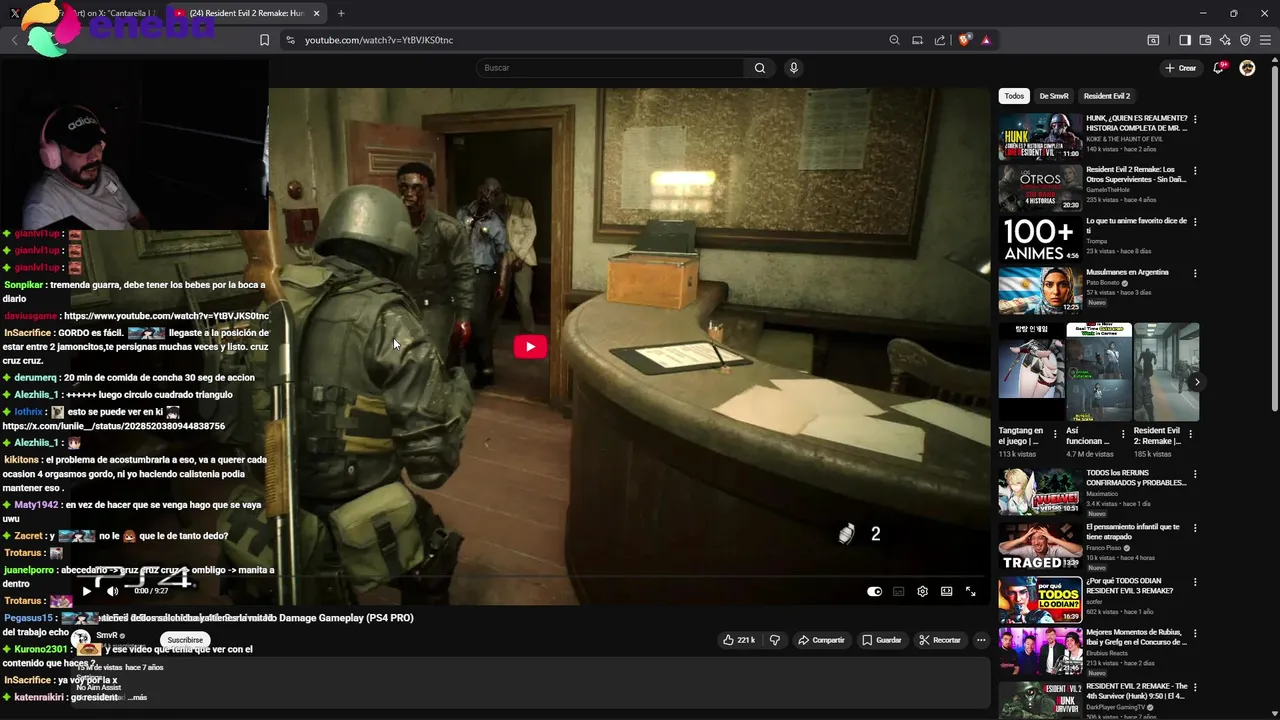This screenshot has width=1280, height=720.
Task: Open options menu for El pensamiento infantil video
Action: pos(1195,527)
